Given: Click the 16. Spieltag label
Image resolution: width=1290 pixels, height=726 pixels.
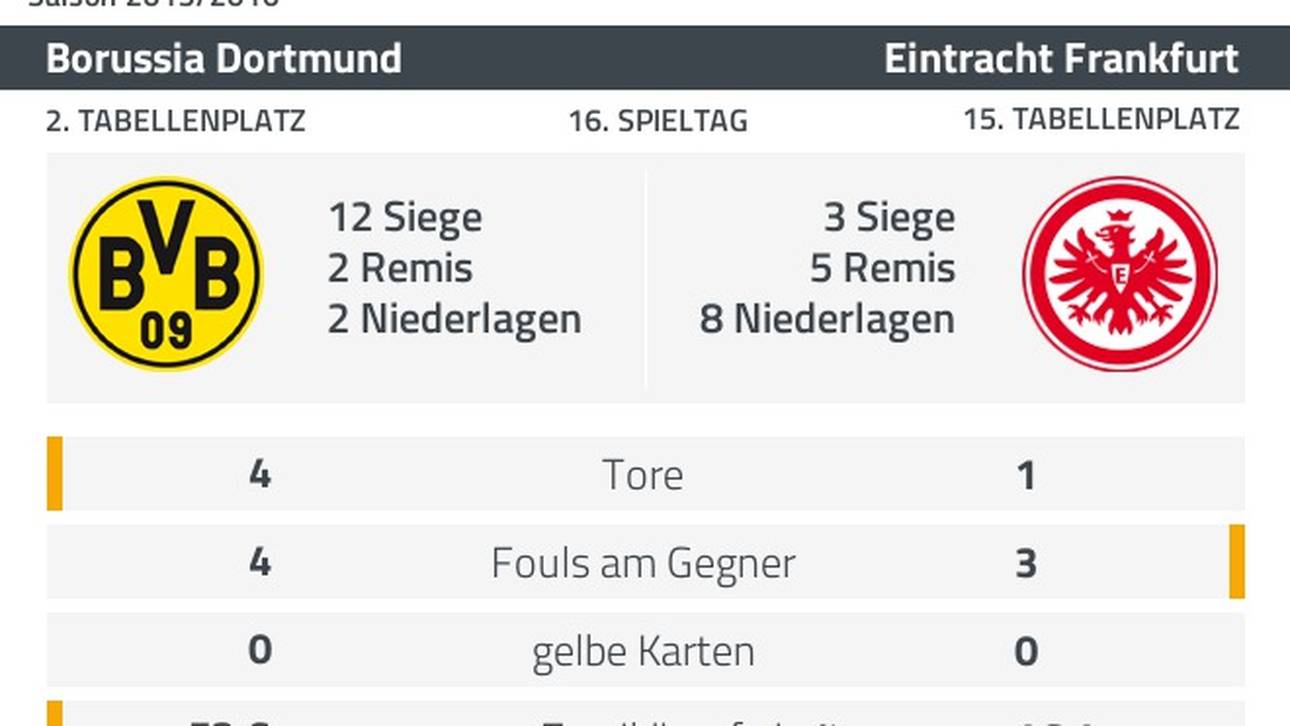Looking at the screenshot, I should (658, 122).
